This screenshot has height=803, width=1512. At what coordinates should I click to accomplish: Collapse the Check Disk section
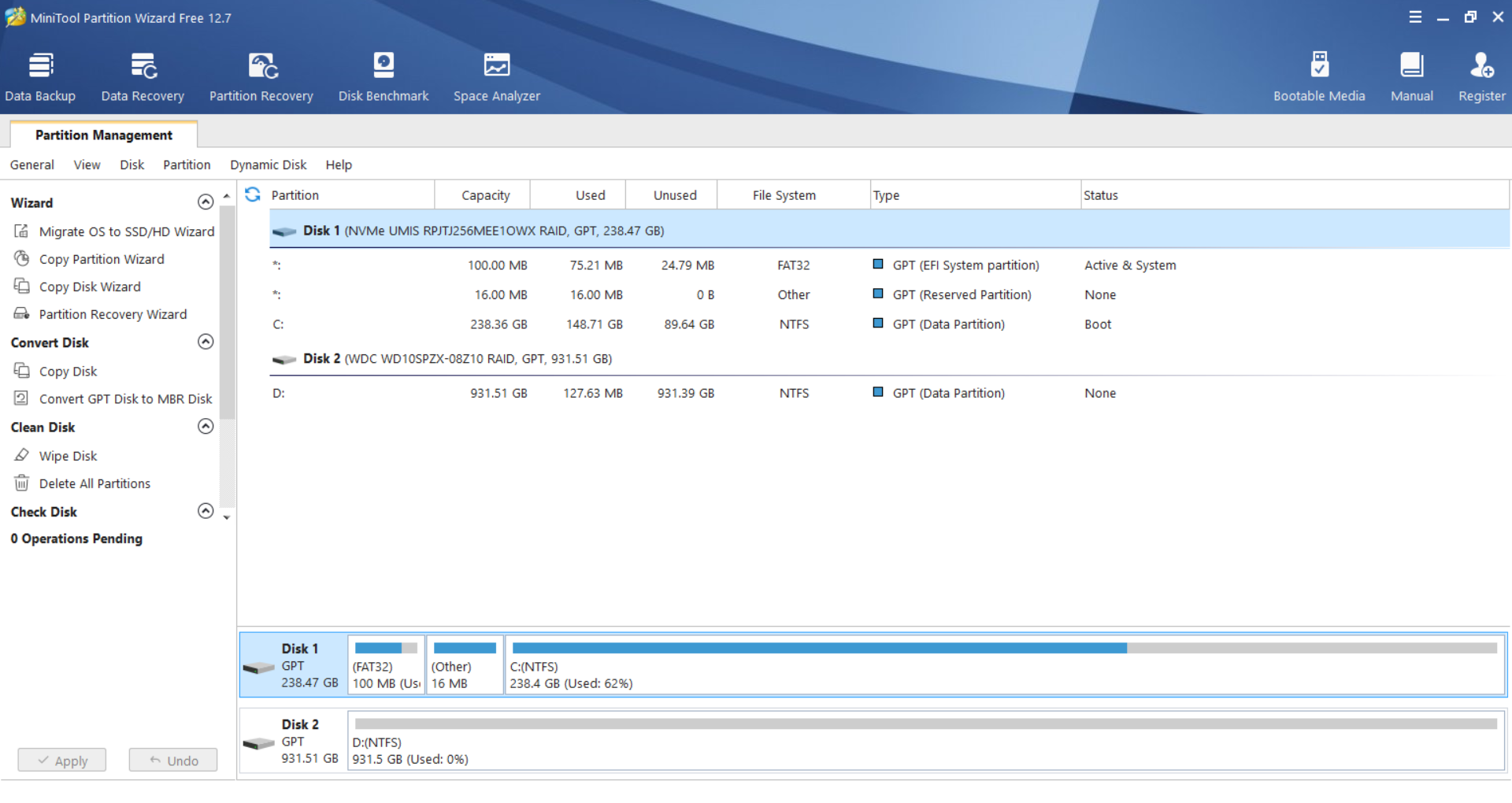click(x=206, y=511)
